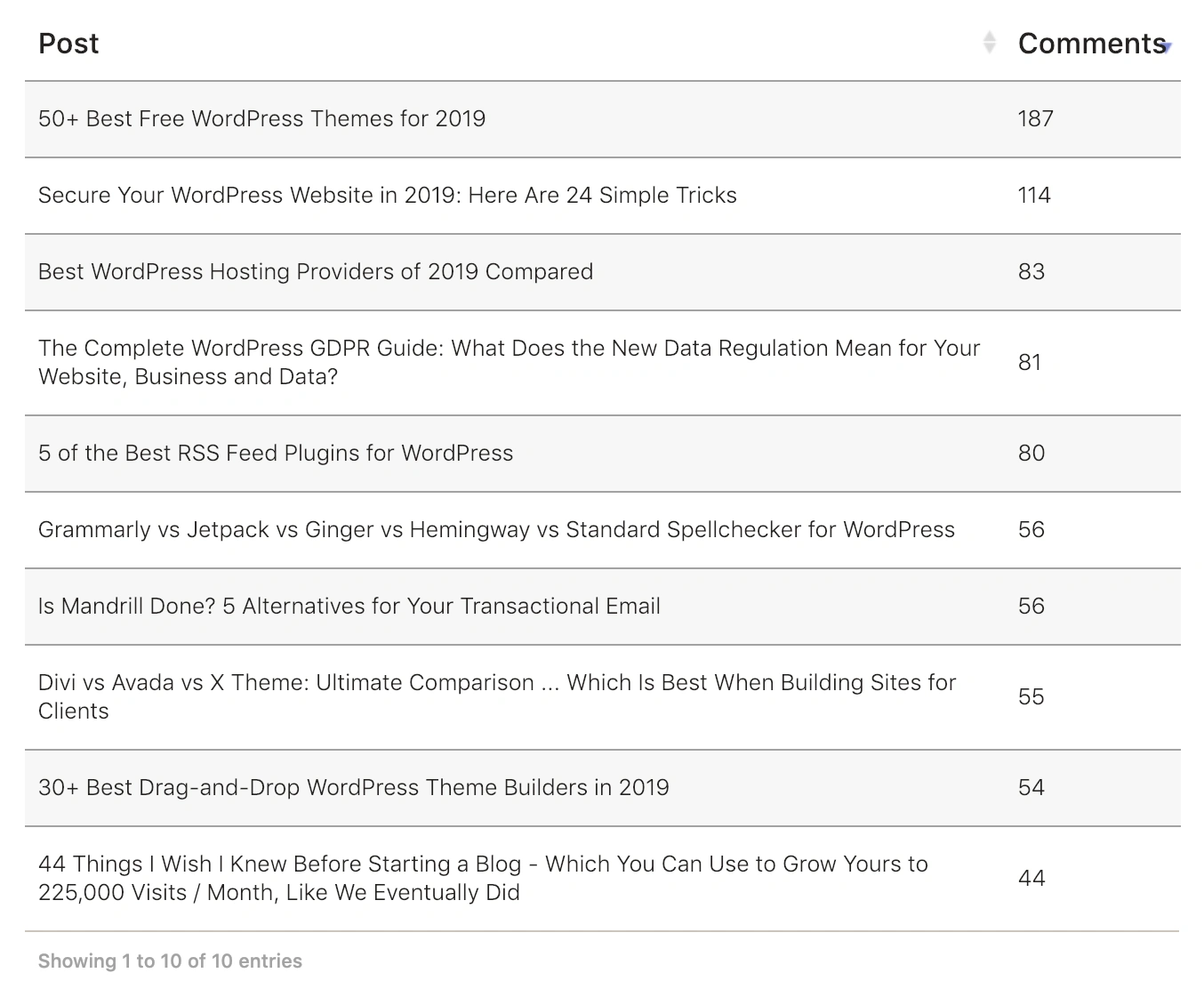Click the 81 comments count cell
The image size is (1204, 1005).
coord(1030,362)
